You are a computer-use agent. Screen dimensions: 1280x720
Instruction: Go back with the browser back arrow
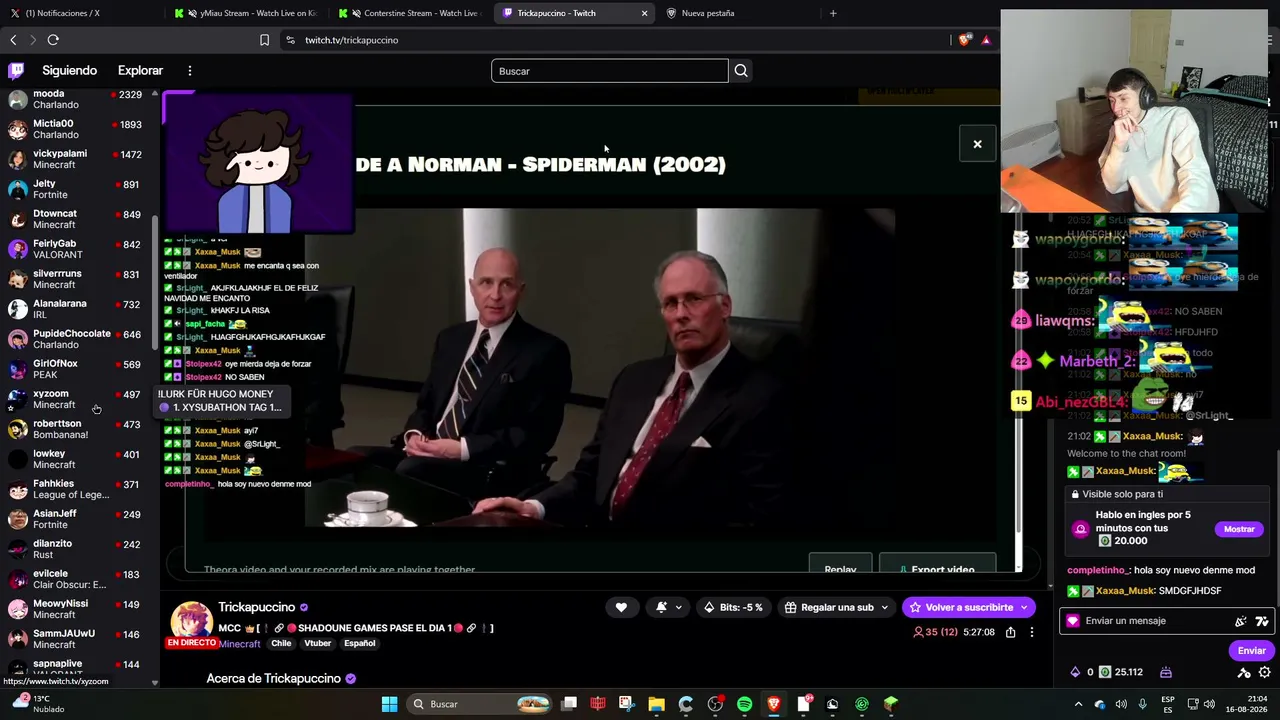[13, 40]
